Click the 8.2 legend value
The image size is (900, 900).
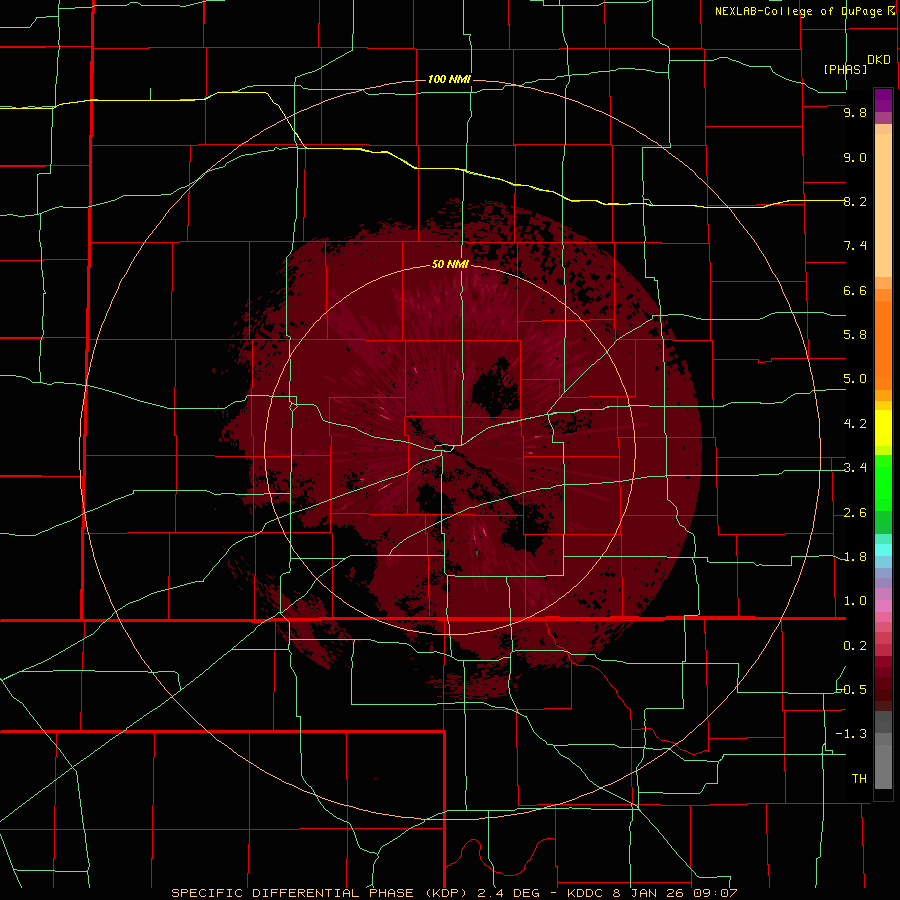coord(855,201)
